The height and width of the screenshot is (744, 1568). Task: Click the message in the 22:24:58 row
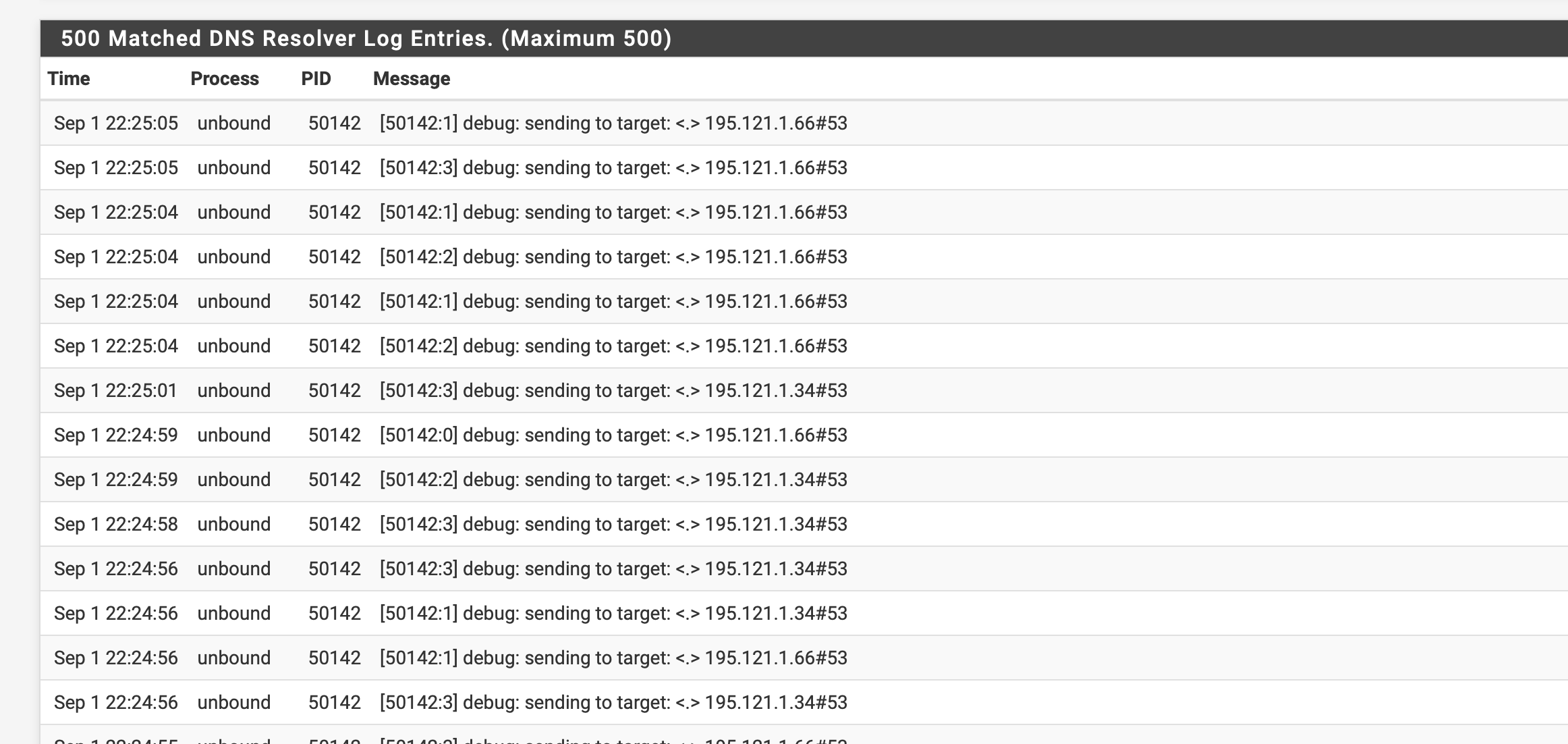(613, 524)
